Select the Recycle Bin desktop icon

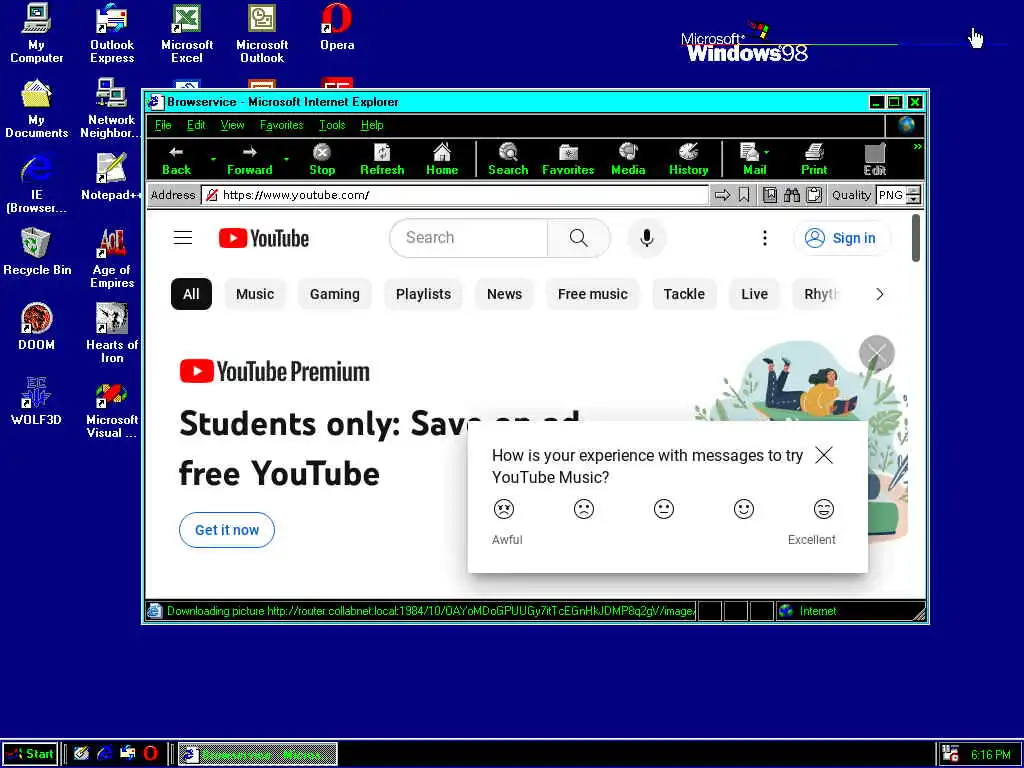(x=37, y=251)
